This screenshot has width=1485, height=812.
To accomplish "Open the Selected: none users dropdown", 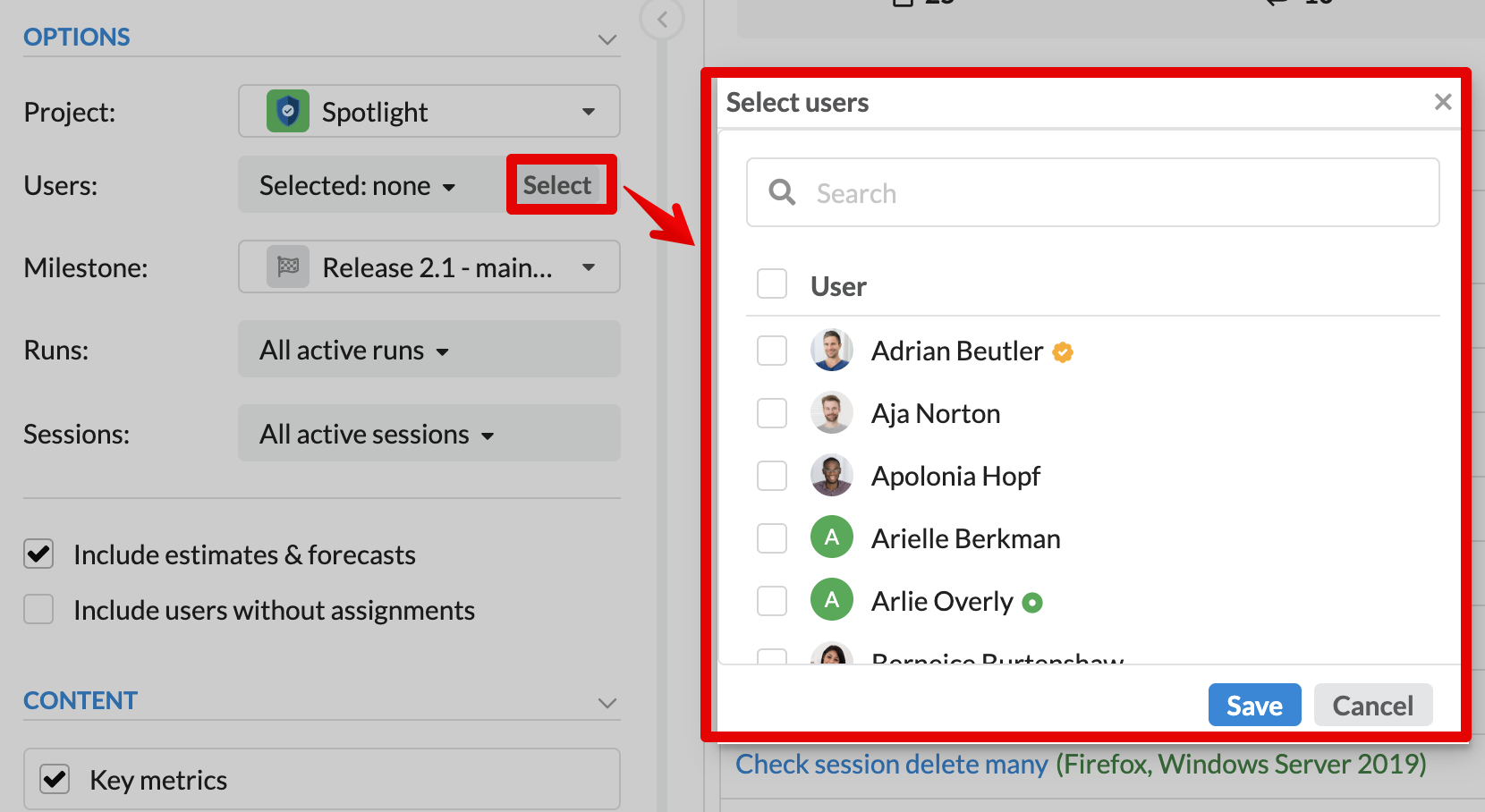I will [x=358, y=185].
